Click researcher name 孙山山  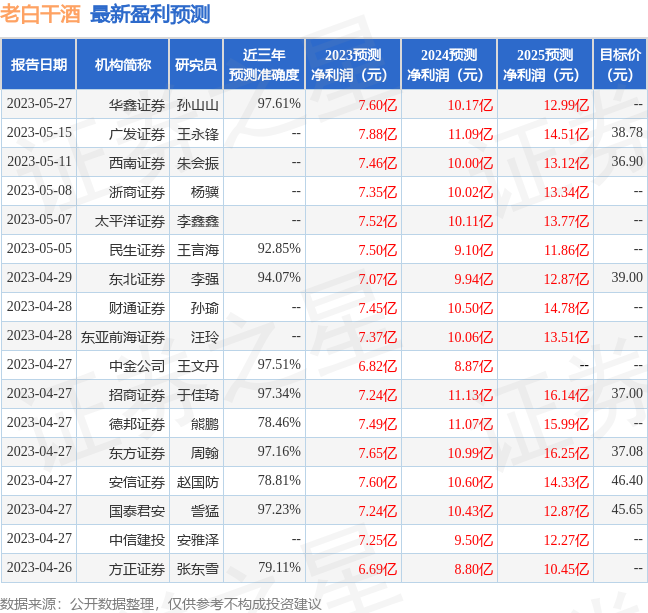click(x=198, y=105)
